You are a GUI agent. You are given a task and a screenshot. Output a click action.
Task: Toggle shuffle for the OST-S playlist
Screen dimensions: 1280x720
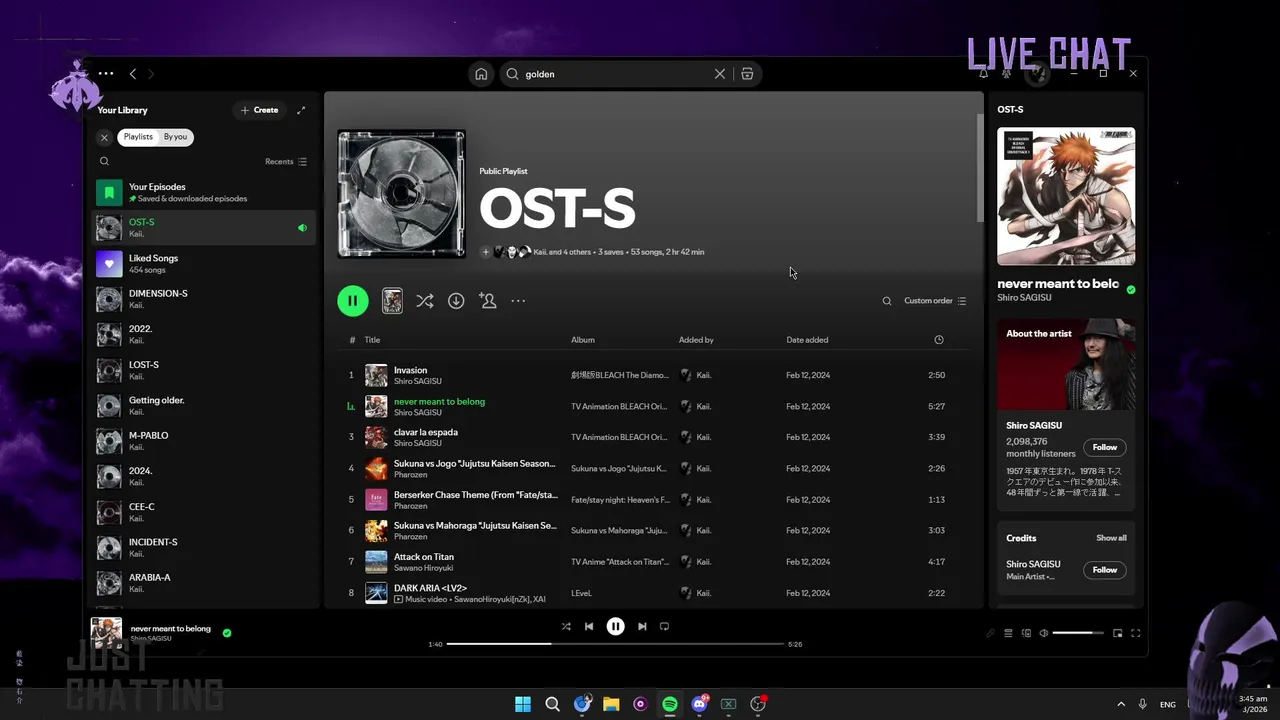[425, 301]
